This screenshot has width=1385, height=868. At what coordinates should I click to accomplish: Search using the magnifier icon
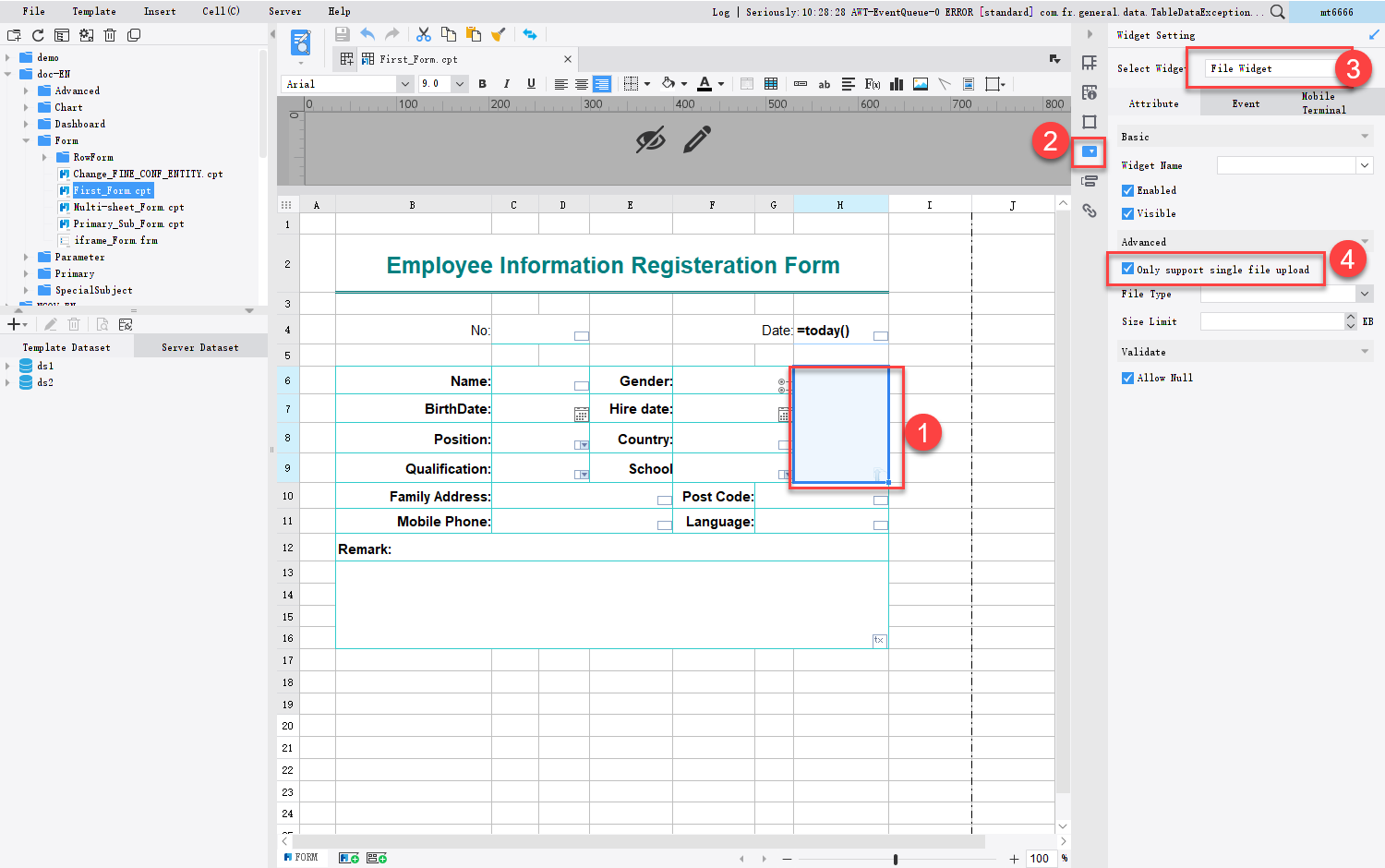click(1277, 11)
